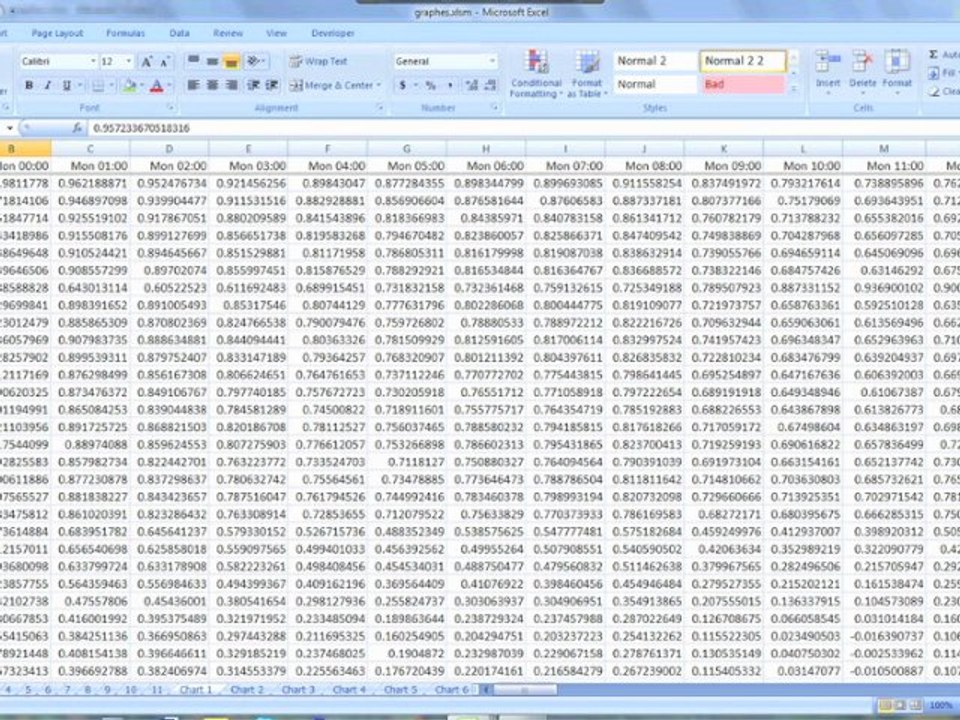Open font color dropdown arrow
This screenshot has width=960, height=720.
170,86
